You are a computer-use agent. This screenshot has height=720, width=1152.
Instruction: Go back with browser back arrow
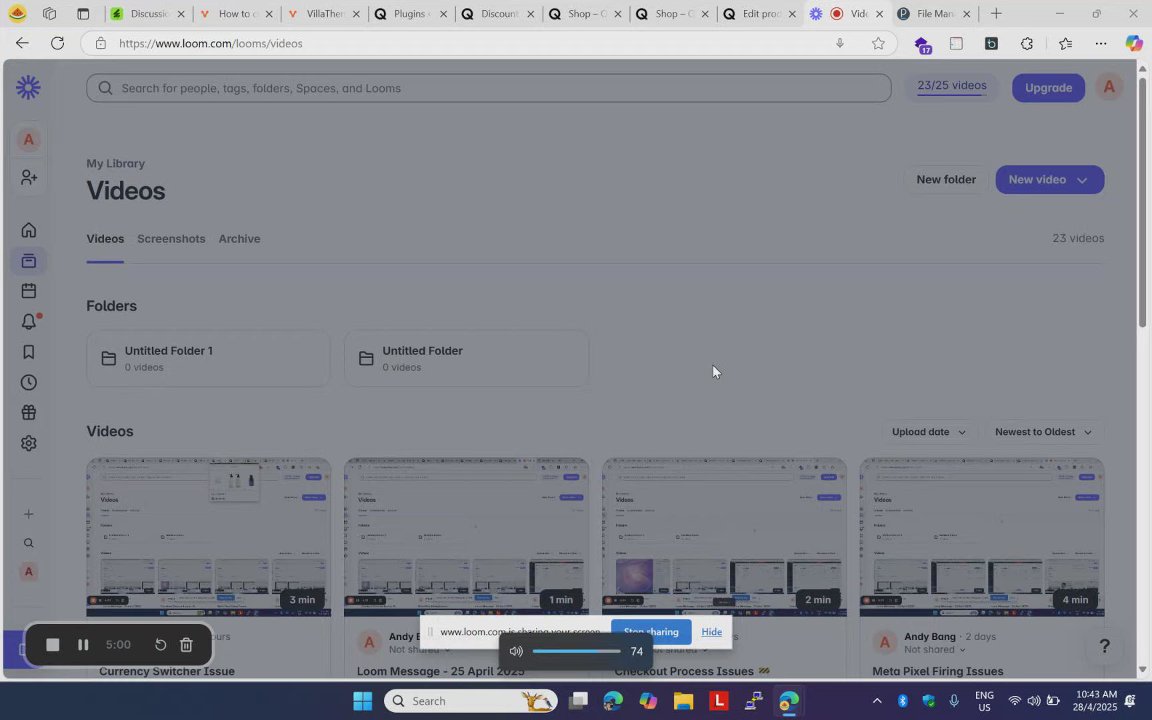(22, 43)
